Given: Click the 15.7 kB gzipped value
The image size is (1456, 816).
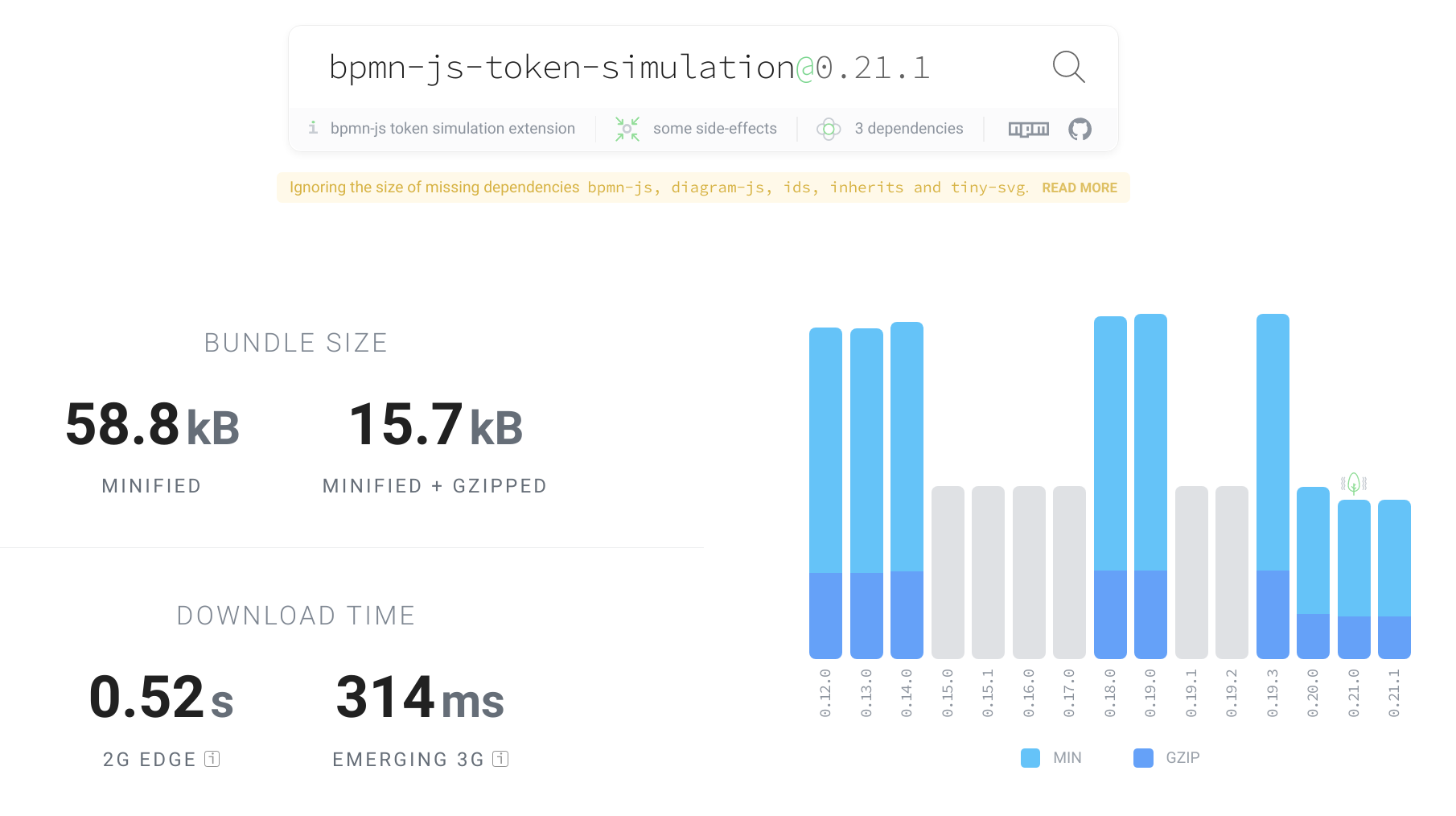Looking at the screenshot, I should click(x=436, y=424).
